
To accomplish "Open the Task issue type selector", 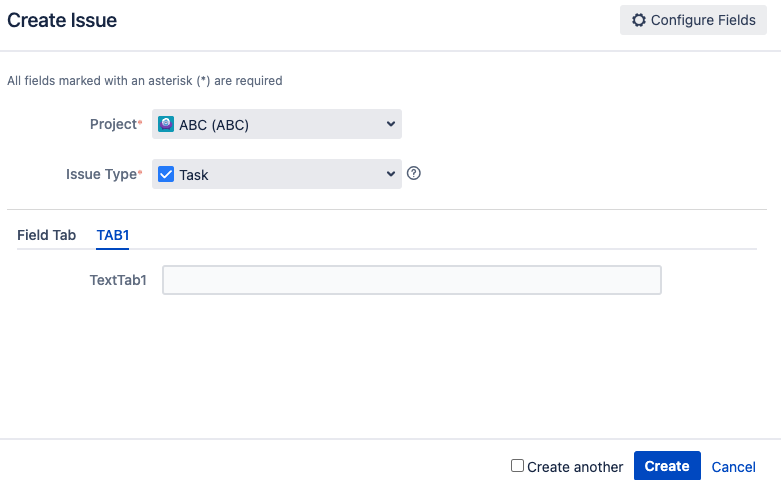I will [277, 174].
